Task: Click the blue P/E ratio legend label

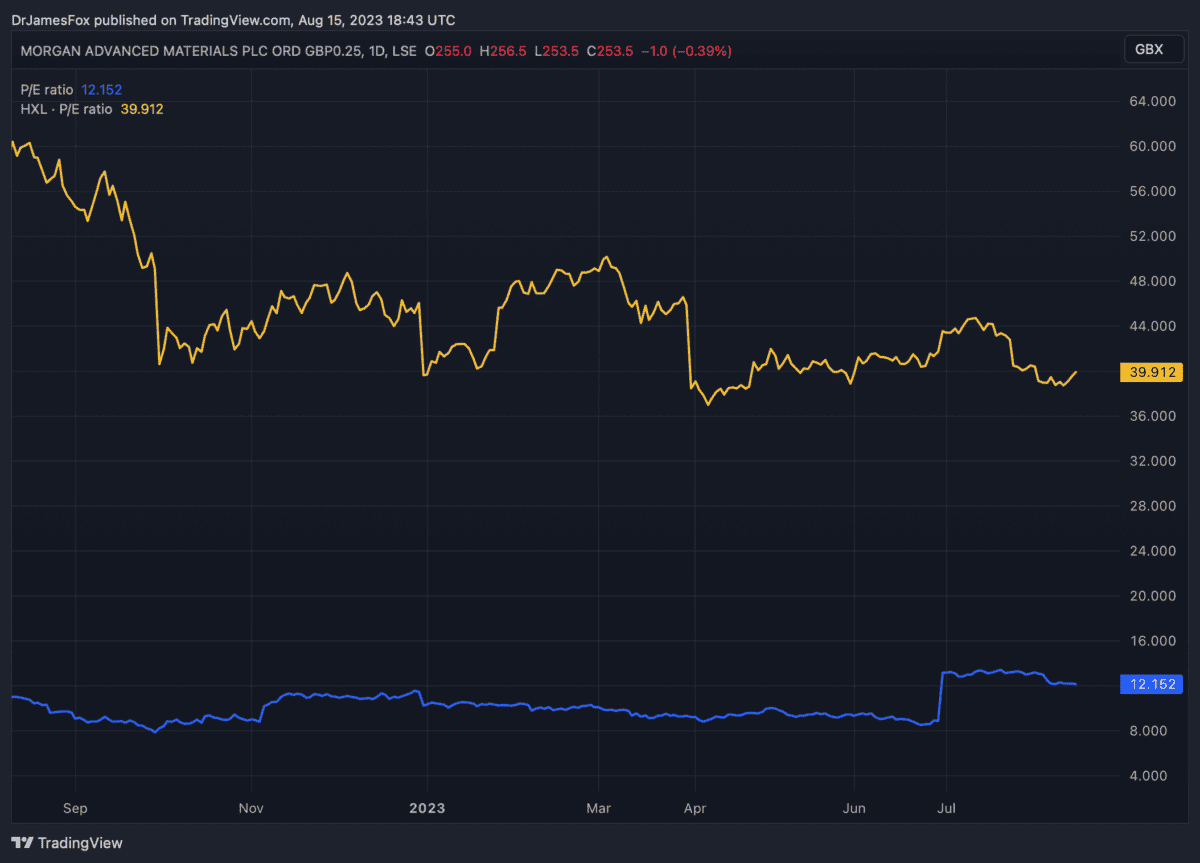Action: tap(47, 90)
